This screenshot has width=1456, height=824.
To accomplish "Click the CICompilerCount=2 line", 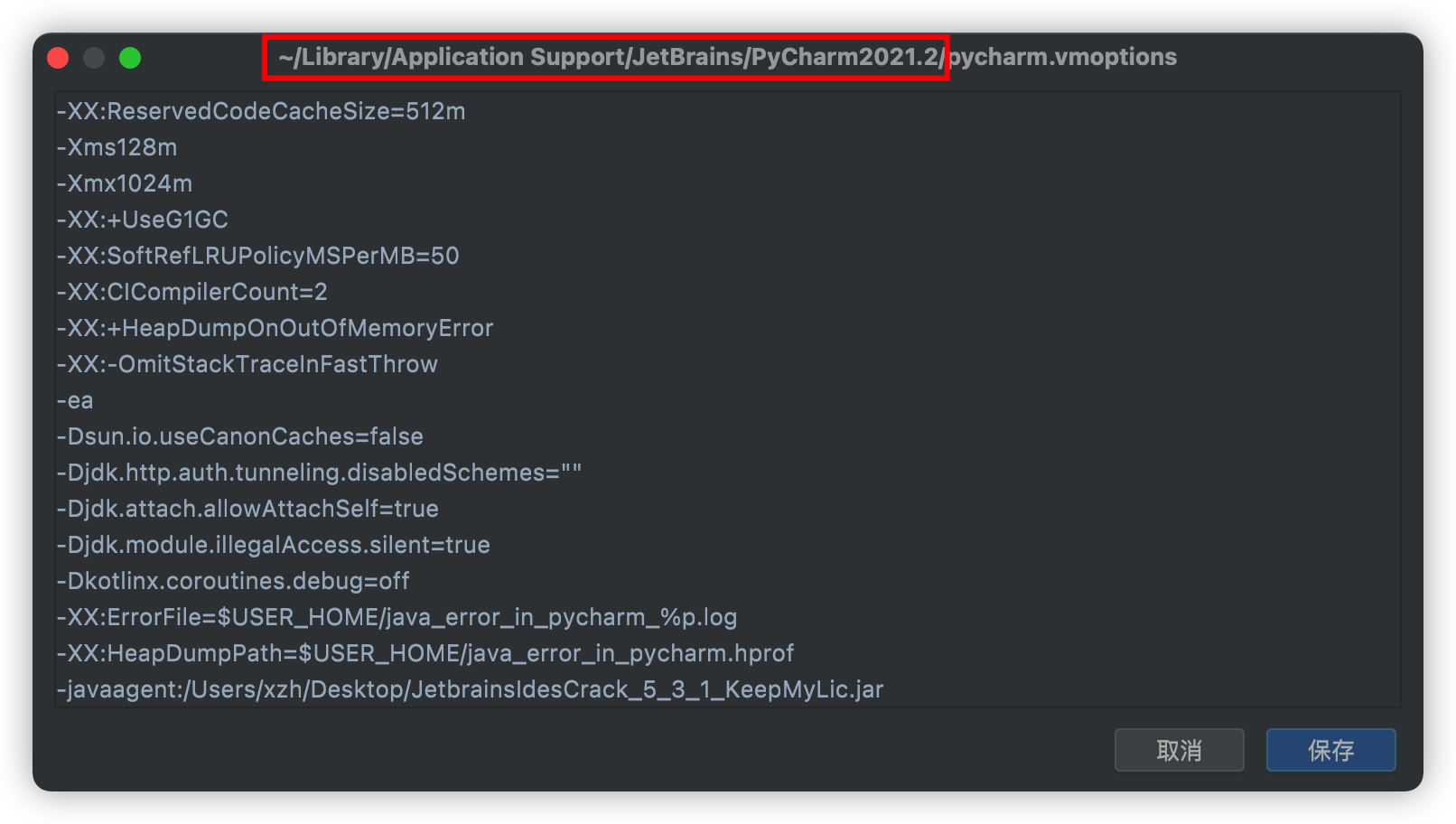I will tap(191, 292).
